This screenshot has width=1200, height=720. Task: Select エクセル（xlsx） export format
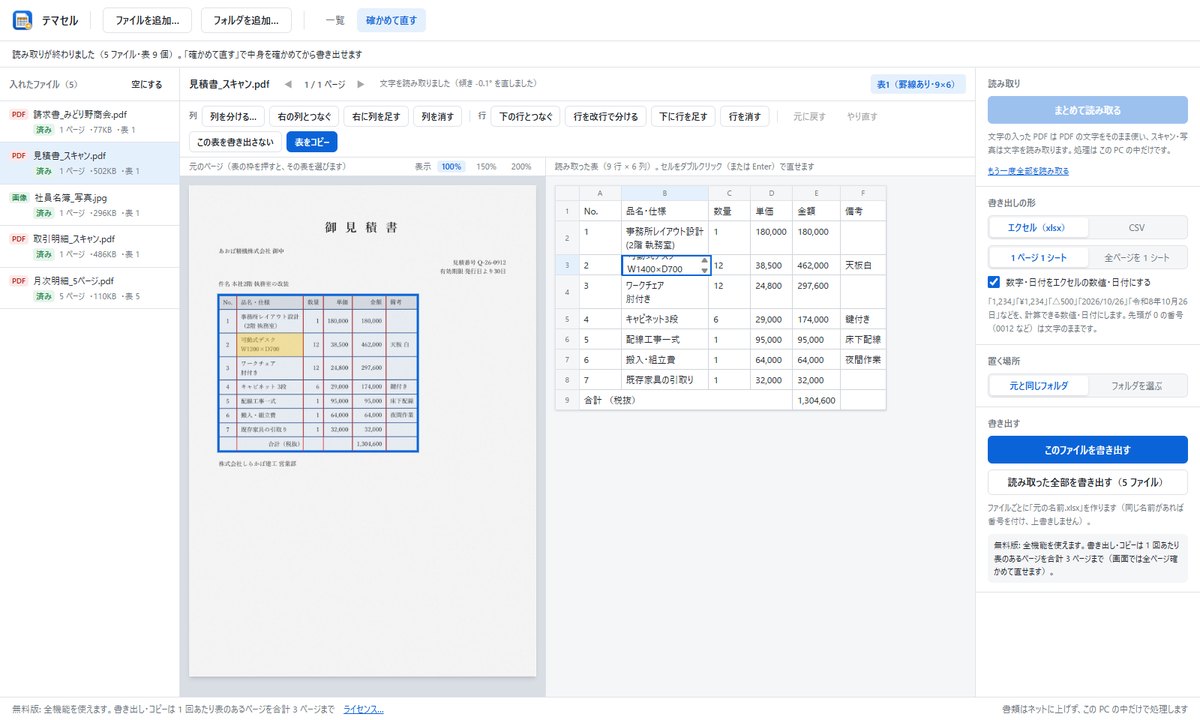(x=1037, y=227)
